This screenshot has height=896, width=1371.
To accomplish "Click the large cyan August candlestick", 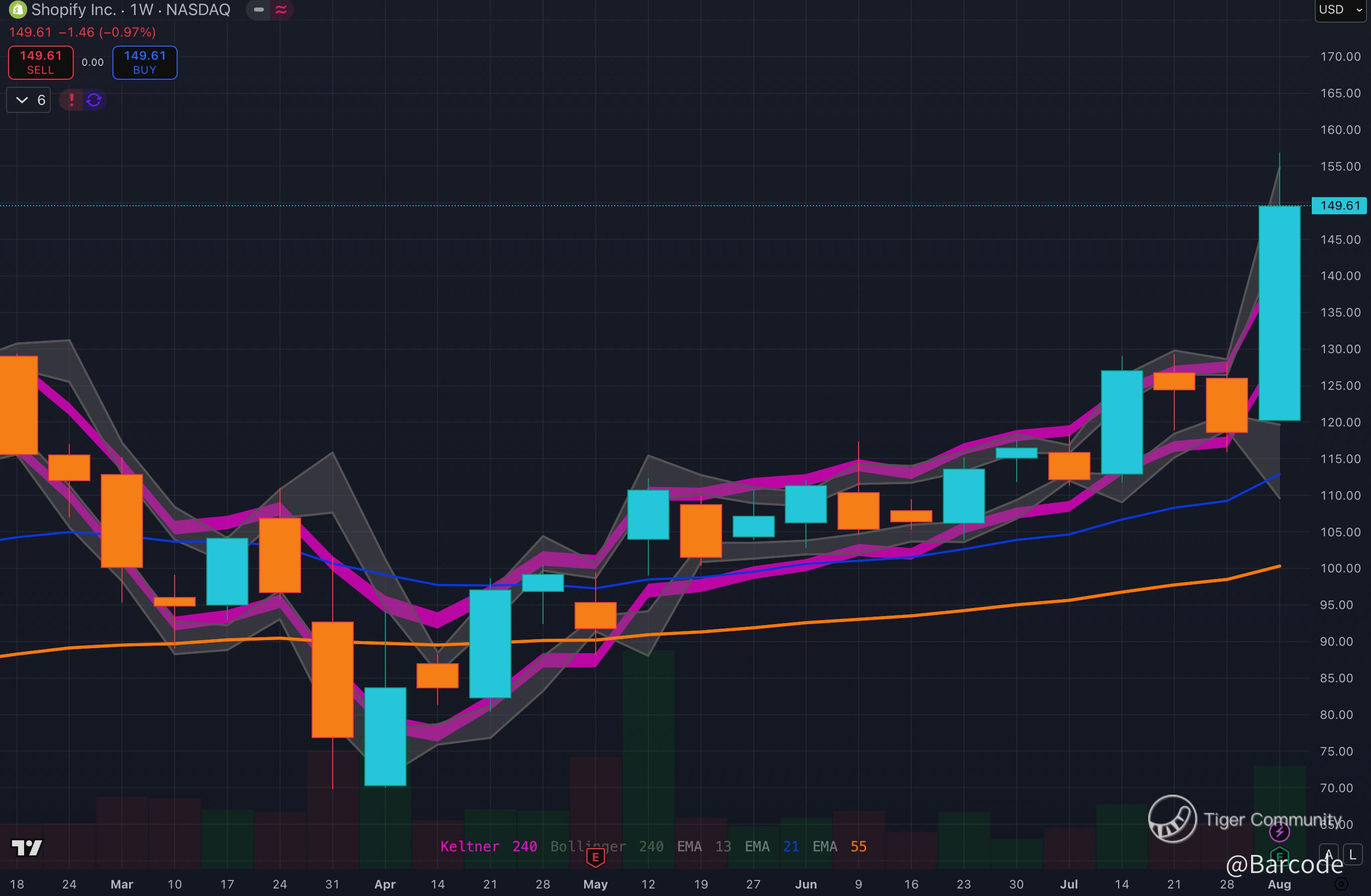I will coord(1279,314).
